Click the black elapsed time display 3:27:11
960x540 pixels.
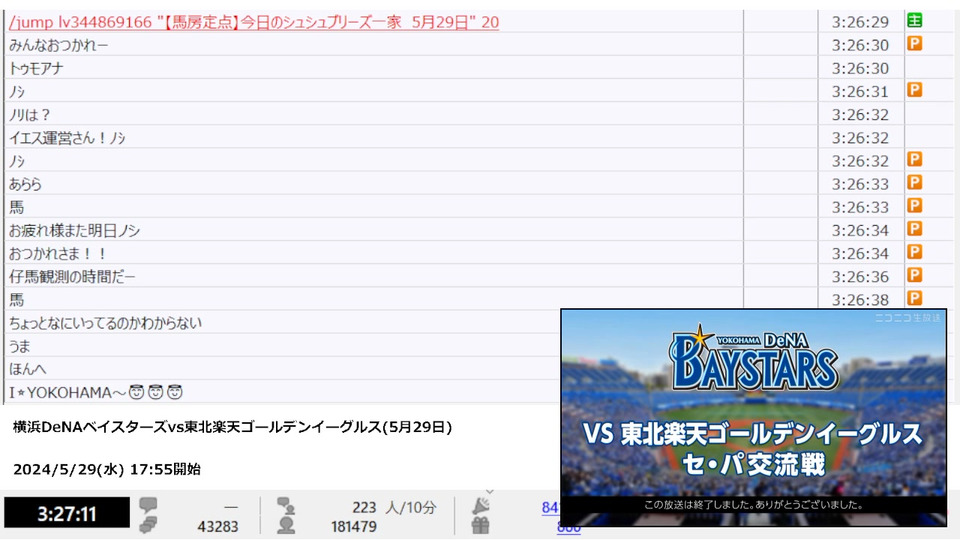click(67, 513)
